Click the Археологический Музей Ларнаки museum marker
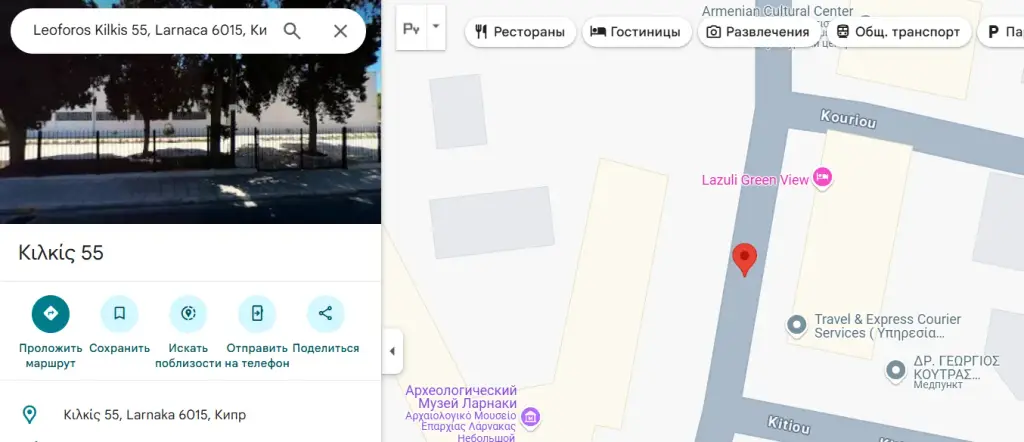This screenshot has height=442, width=1024. click(530, 416)
